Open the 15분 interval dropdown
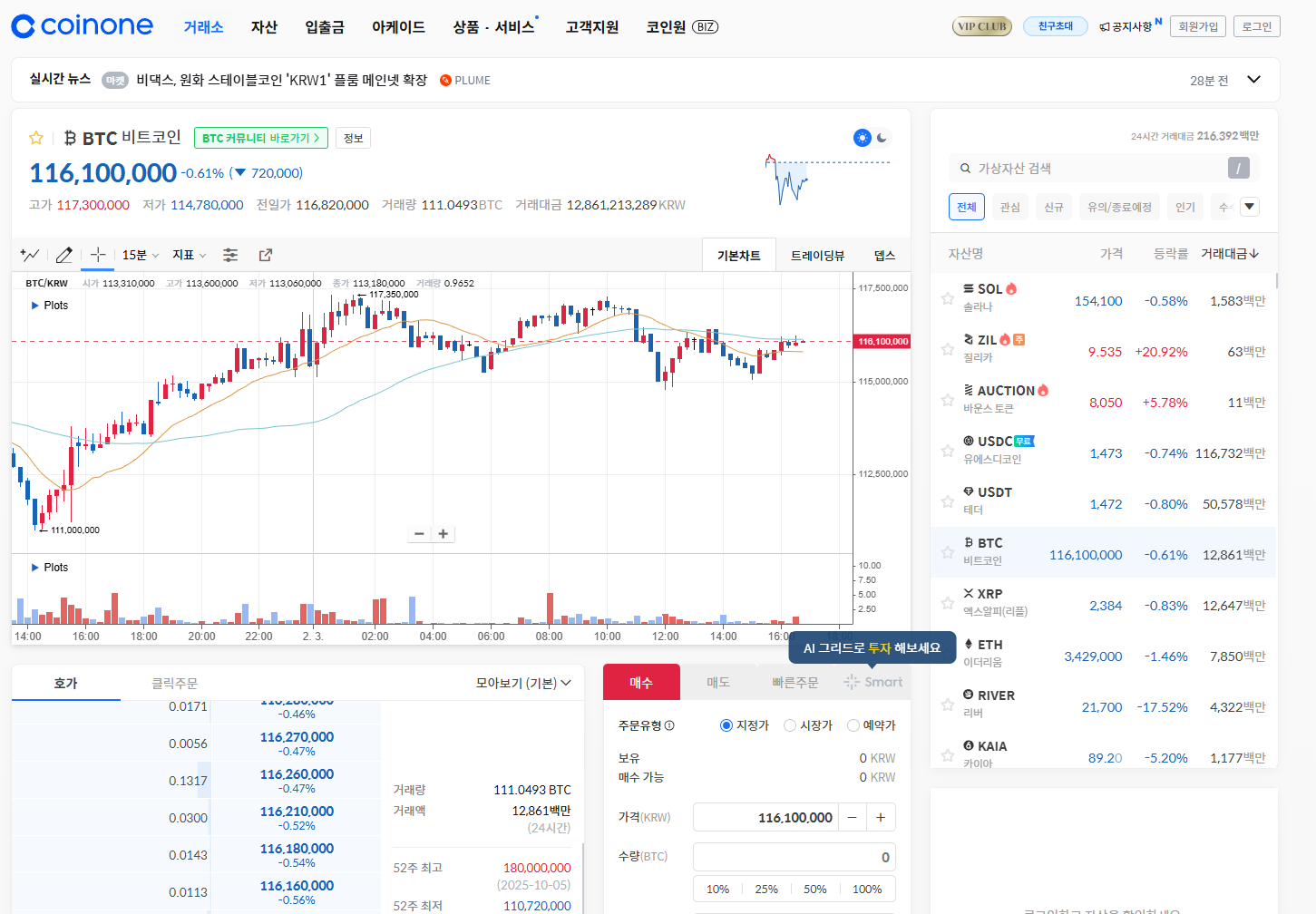This screenshot has height=914, width=1316. point(141,255)
